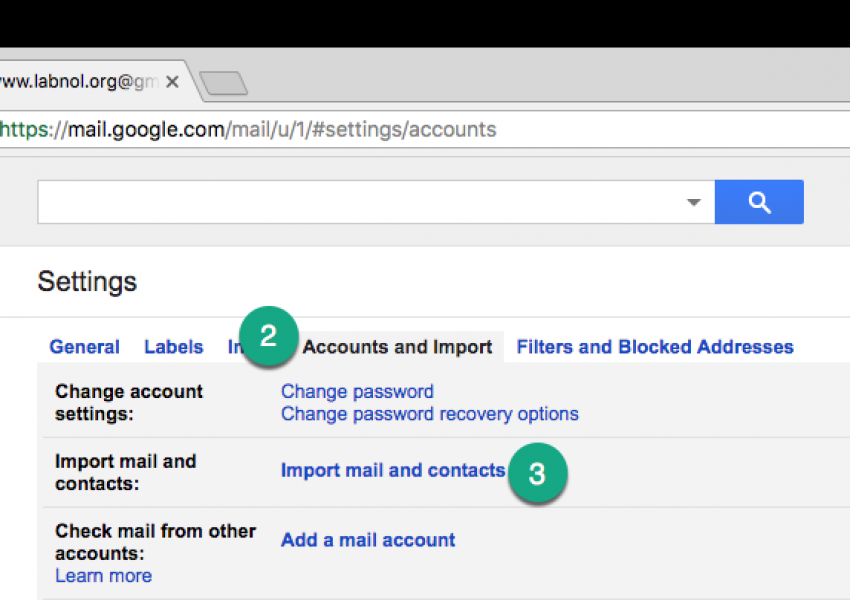Open the partially hidden Inbox settings tab
The width and height of the screenshot is (850, 600).
coord(234,347)
